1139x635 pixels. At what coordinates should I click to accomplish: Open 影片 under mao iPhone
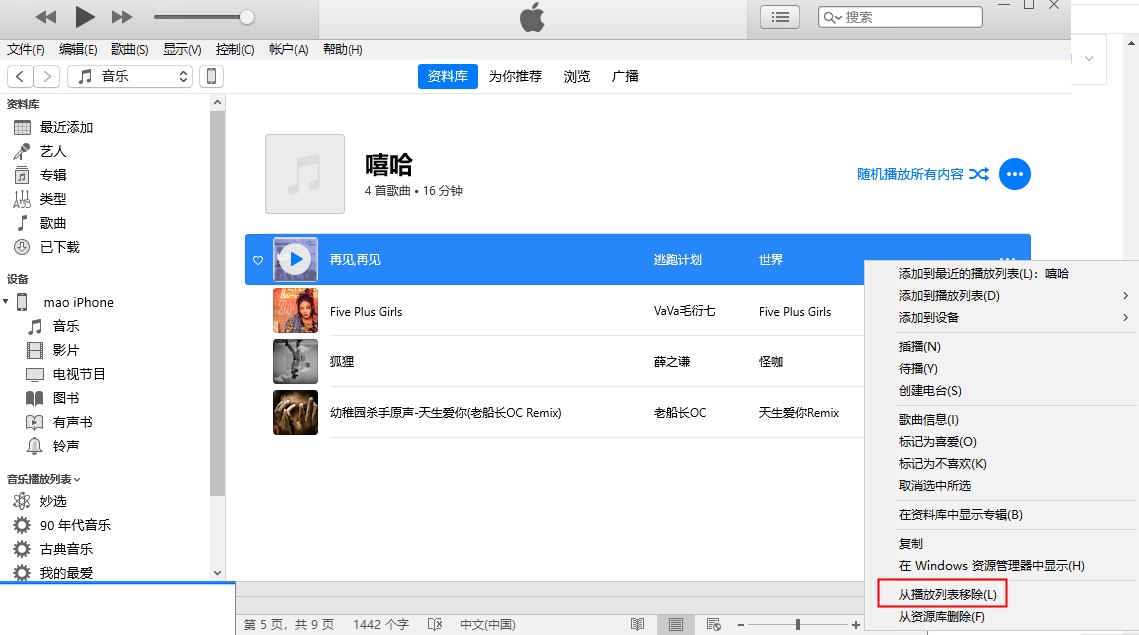65,350
